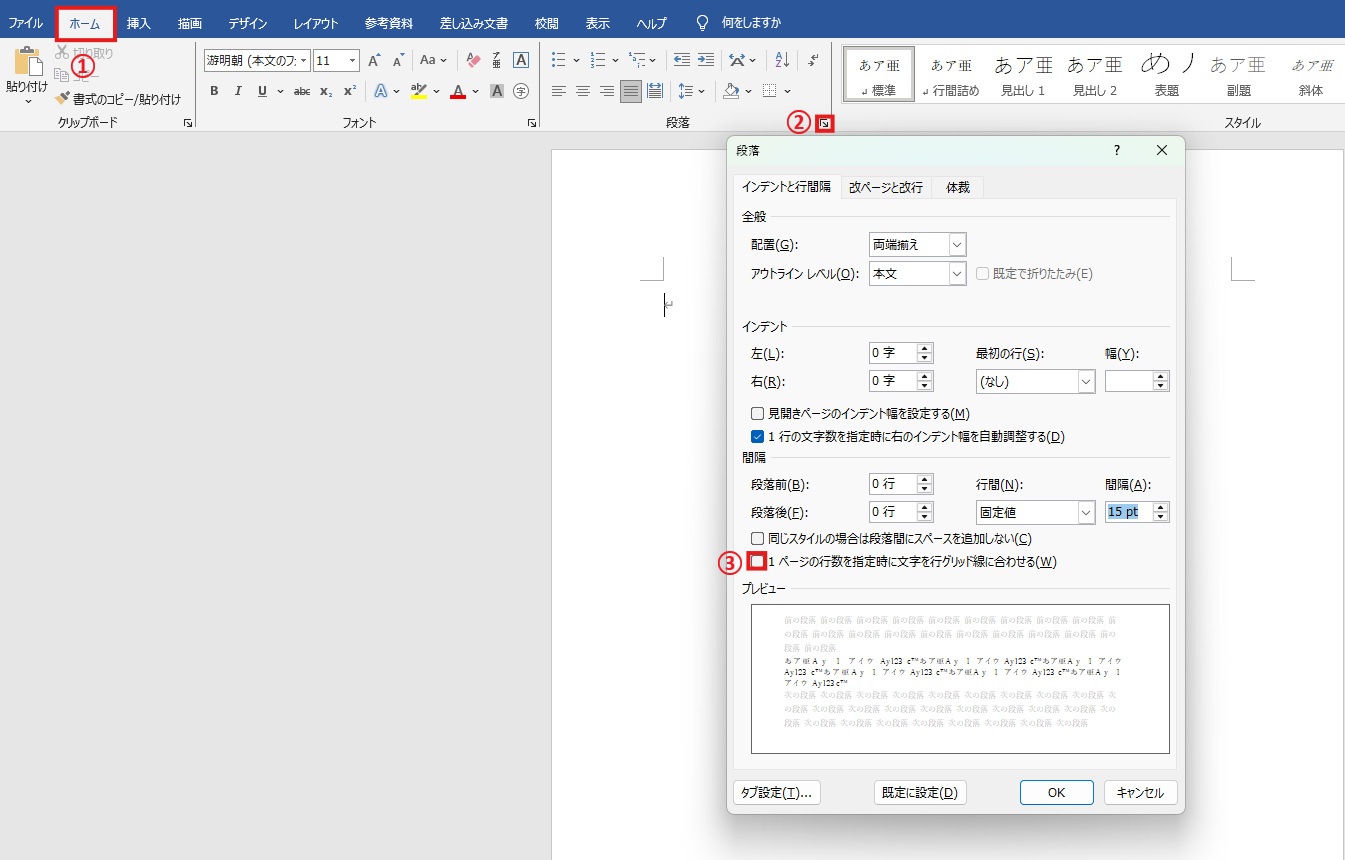Select the 間隔 15pt input field

[x=1131, y=511]
